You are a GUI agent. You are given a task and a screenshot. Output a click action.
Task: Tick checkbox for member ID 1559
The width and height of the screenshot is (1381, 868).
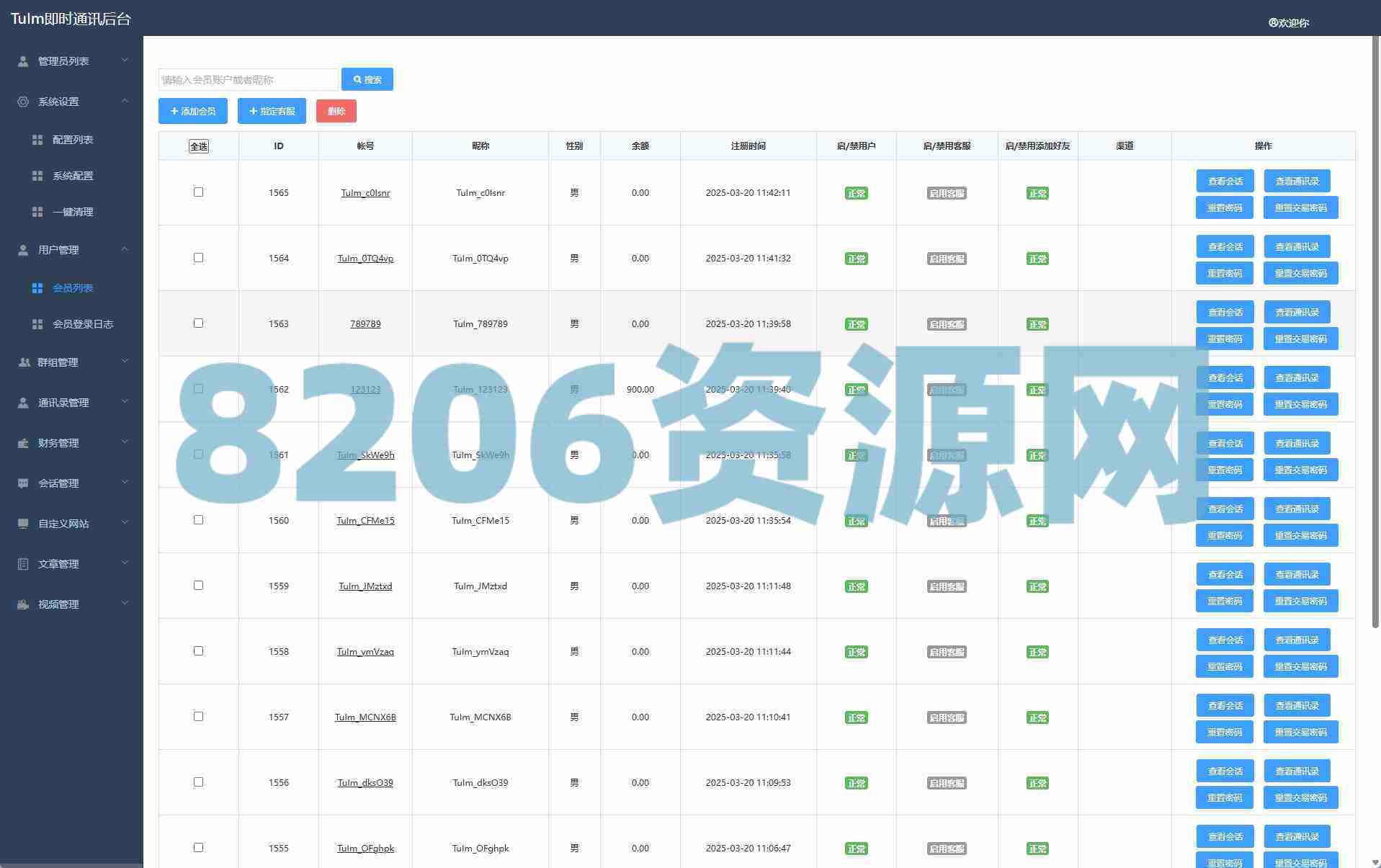(198, 586)
